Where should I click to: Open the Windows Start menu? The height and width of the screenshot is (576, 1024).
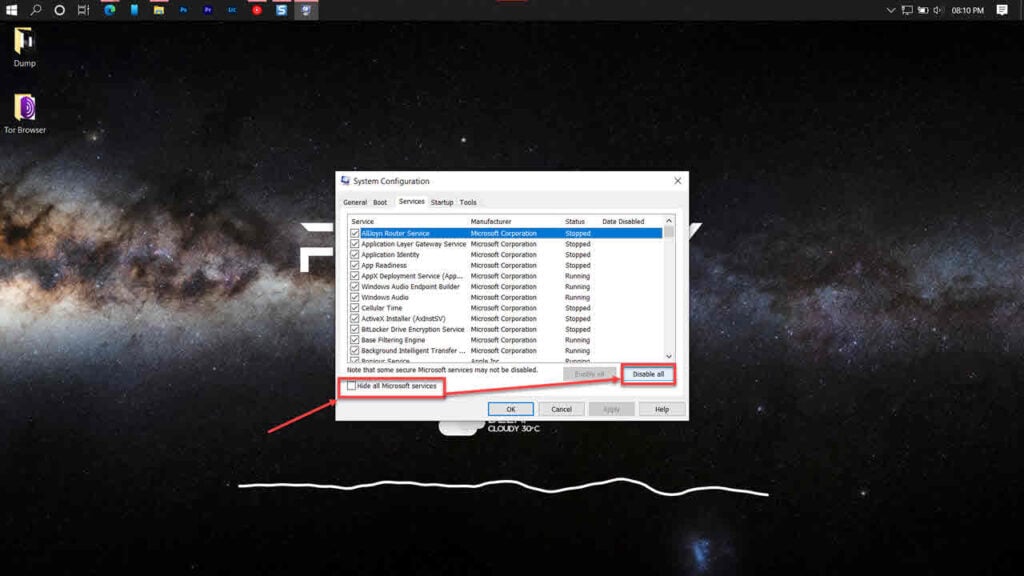point(11,10)
